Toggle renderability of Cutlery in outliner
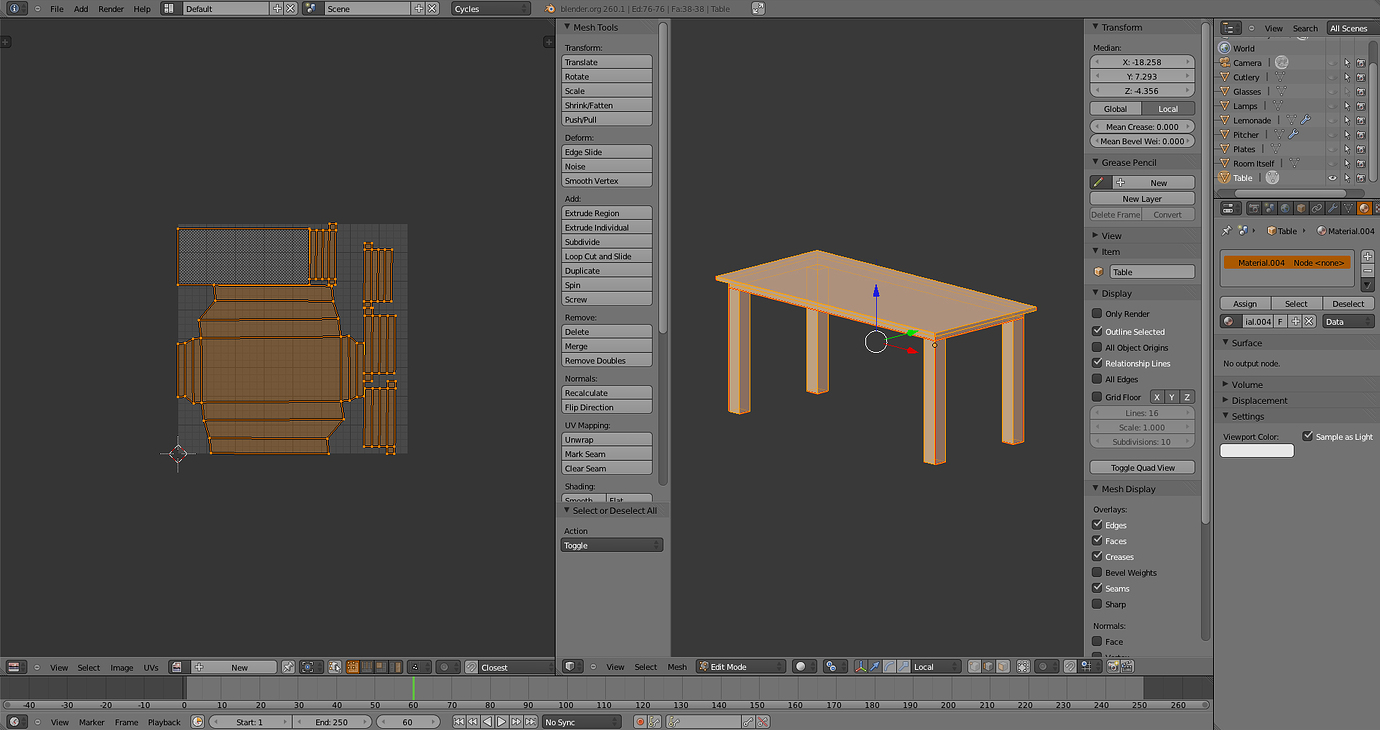 1361,77
